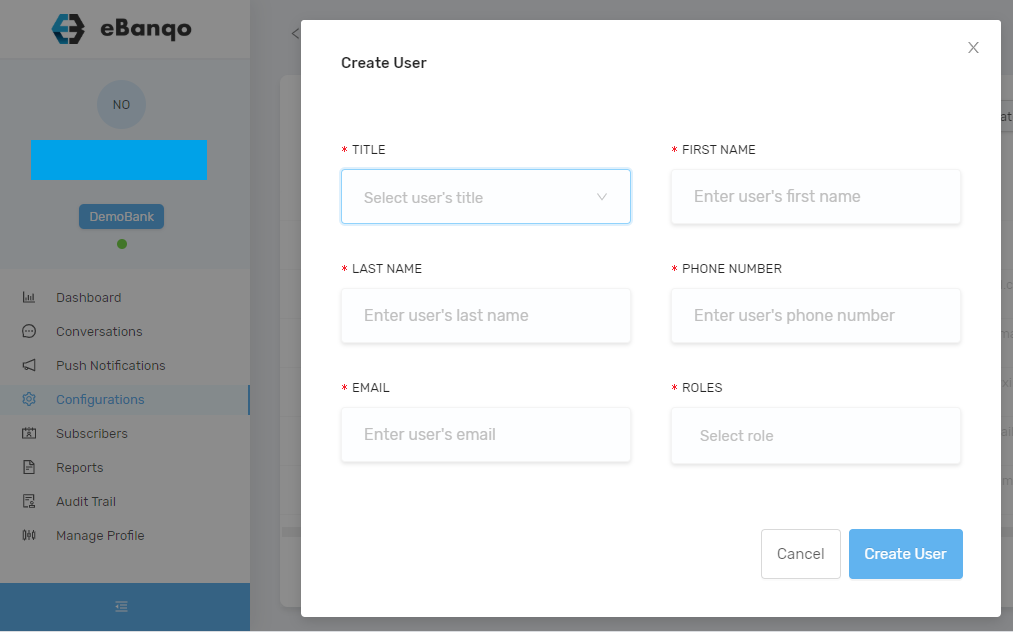Focus the last name input field
This screenshot has height=636, width=1013.
pos(486,315)
